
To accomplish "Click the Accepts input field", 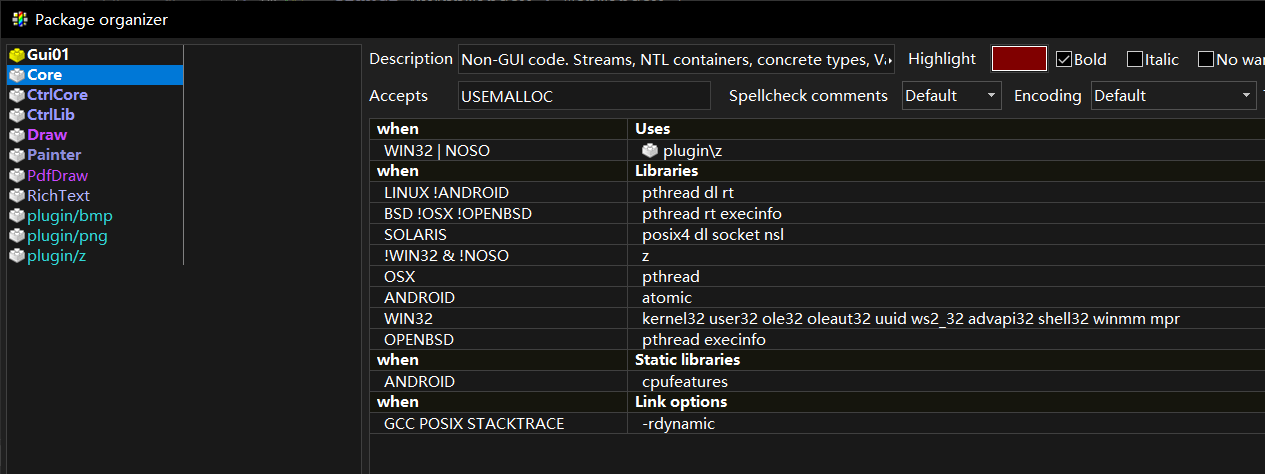I will pos(584,96).
